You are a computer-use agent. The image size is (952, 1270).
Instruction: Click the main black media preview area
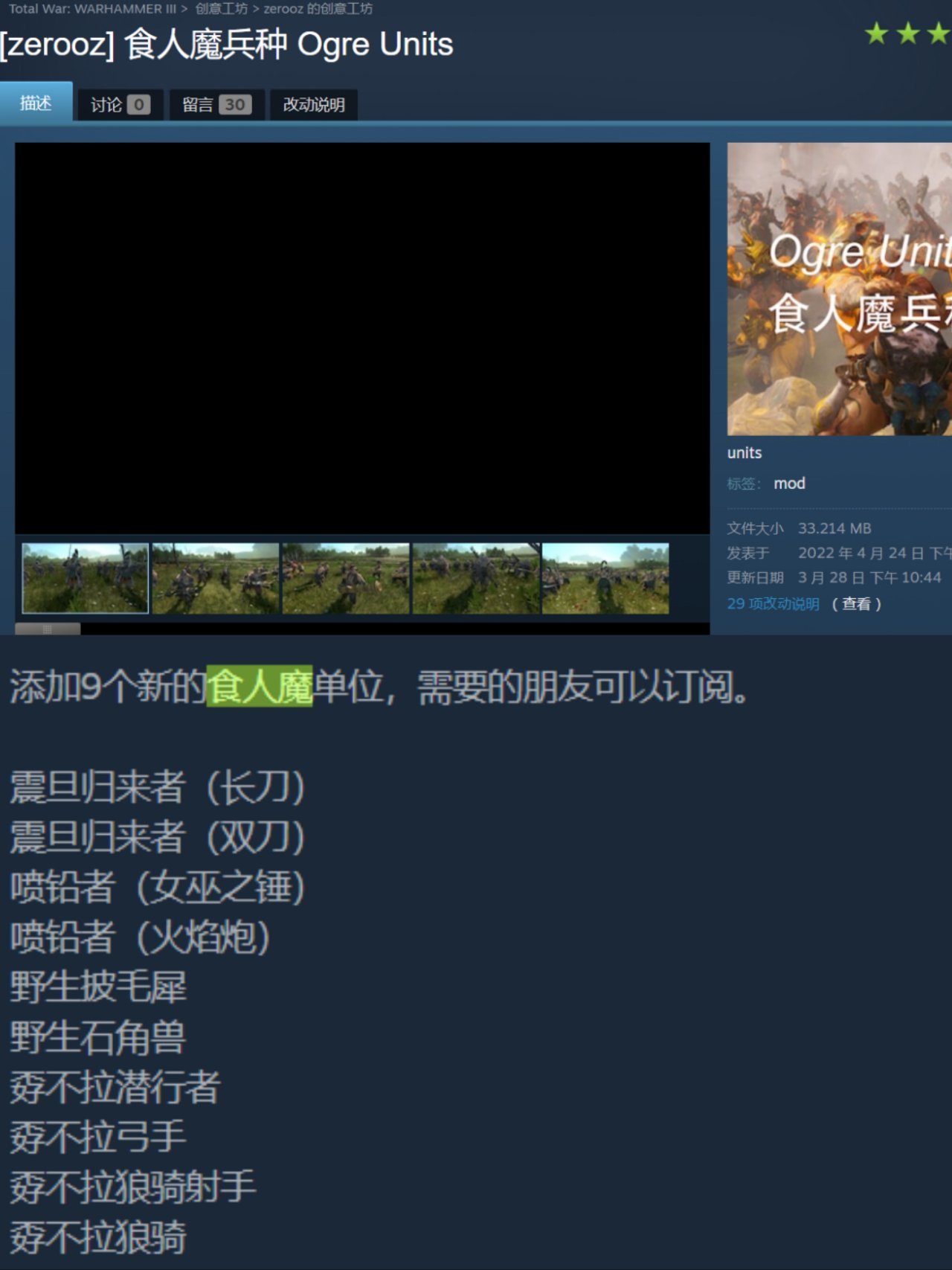click(x=362, y=338)
